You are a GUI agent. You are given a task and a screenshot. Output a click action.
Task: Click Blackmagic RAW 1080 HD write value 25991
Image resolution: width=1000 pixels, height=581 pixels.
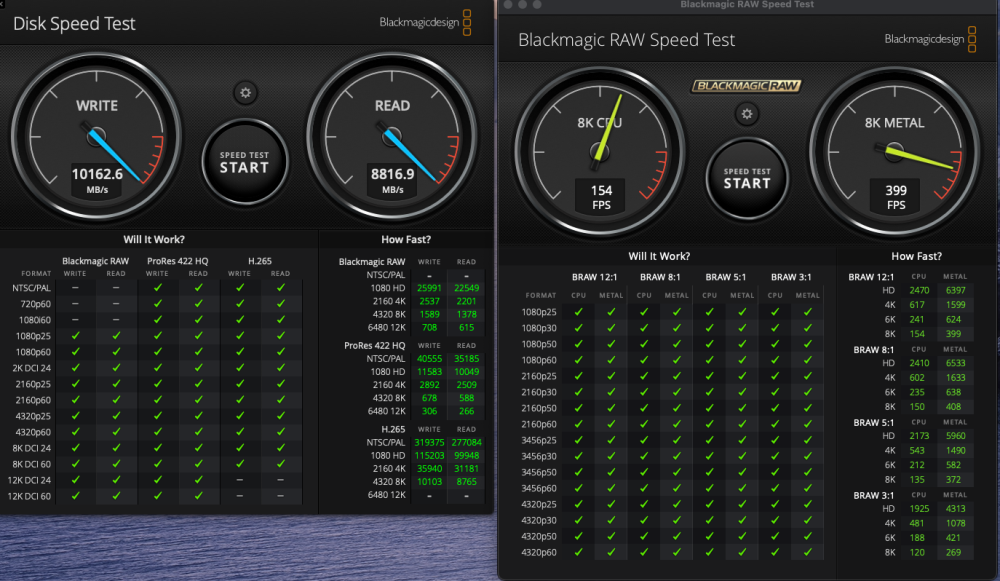click(x=429, y=288)
